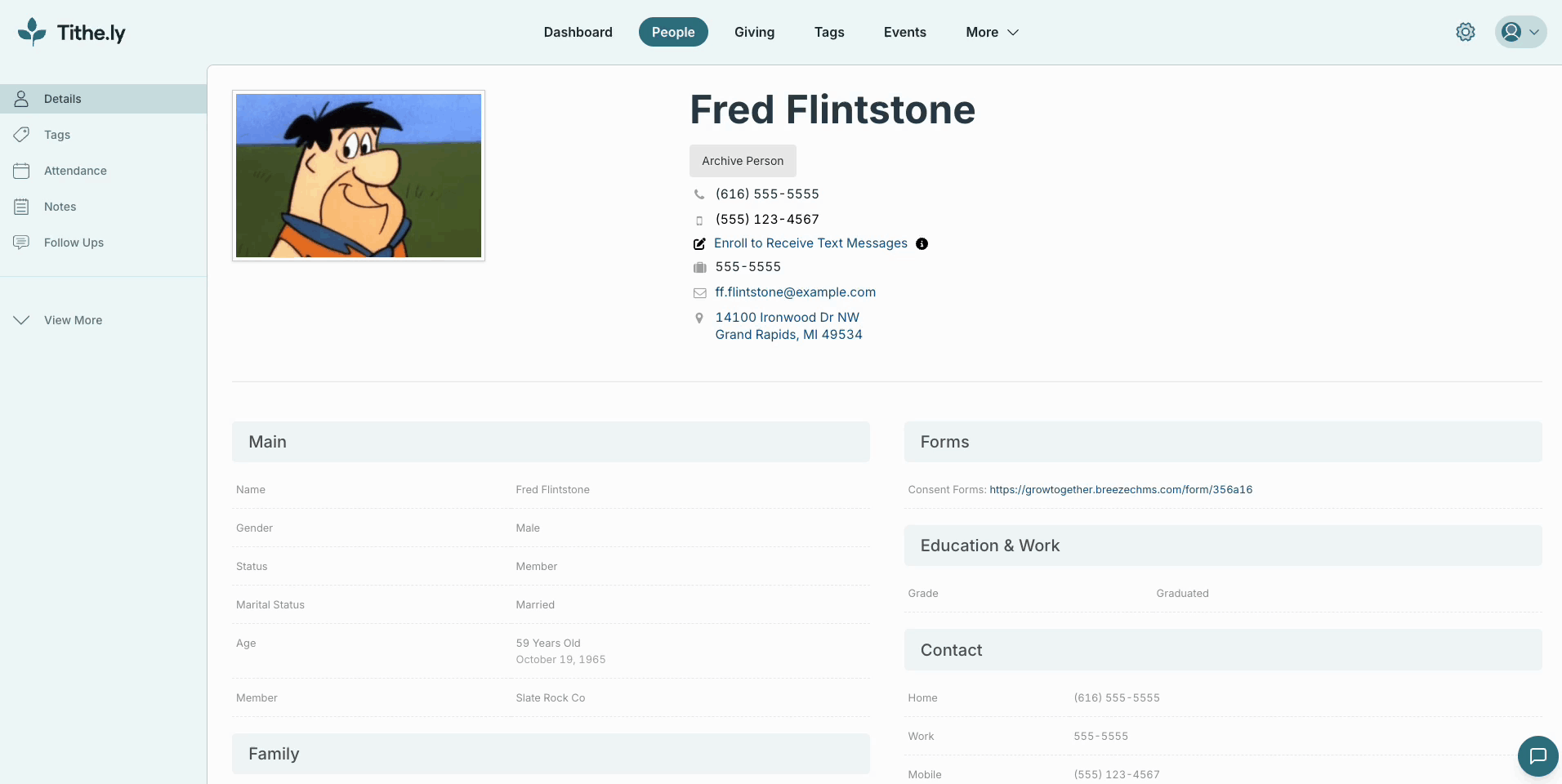Go to the Giving tab
The width and height of the screenshot is (1562, 784).
pyautogui.click(x=754, y=32)
